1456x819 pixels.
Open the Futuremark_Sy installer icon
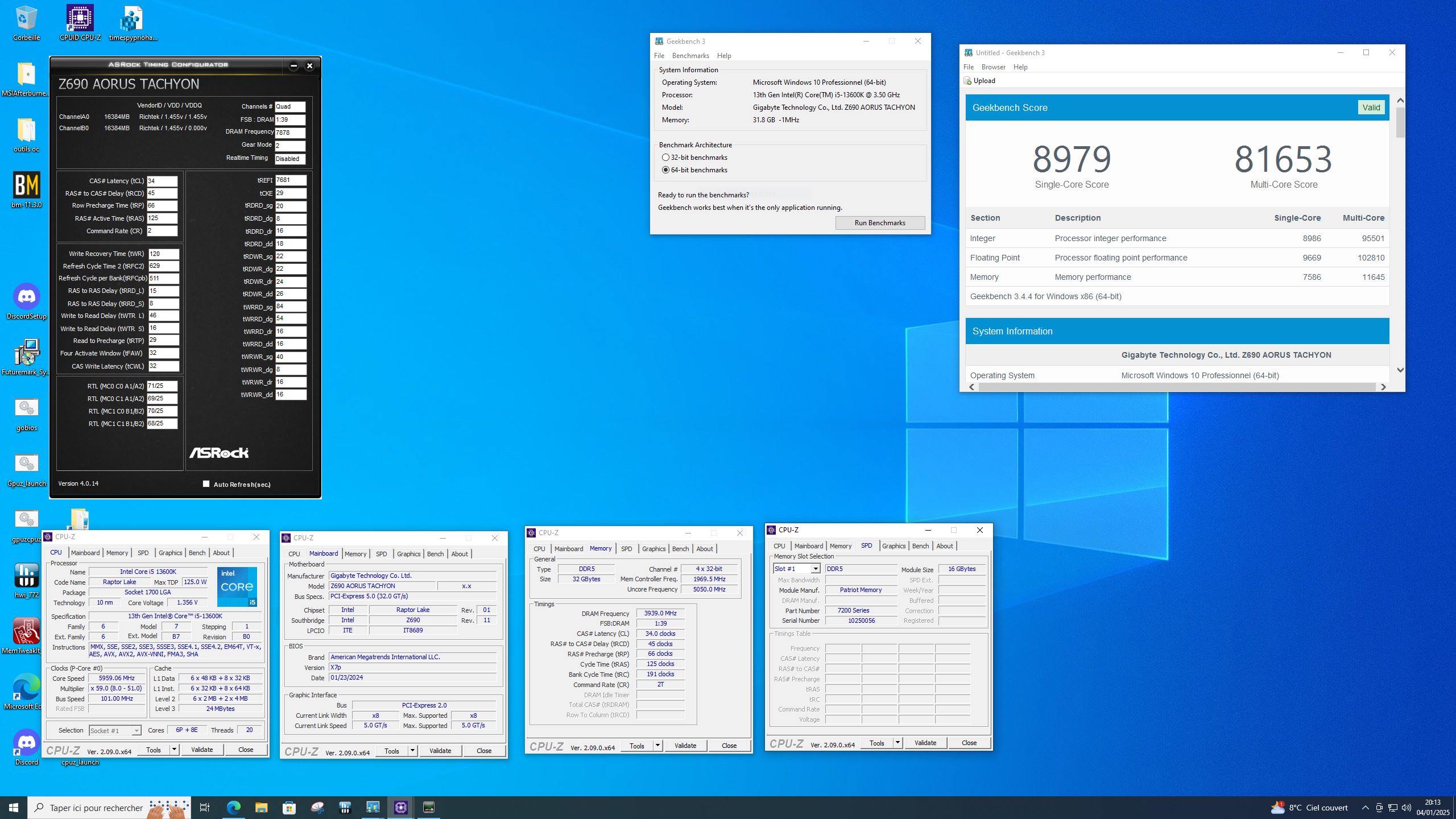click(x=26, y=357)
